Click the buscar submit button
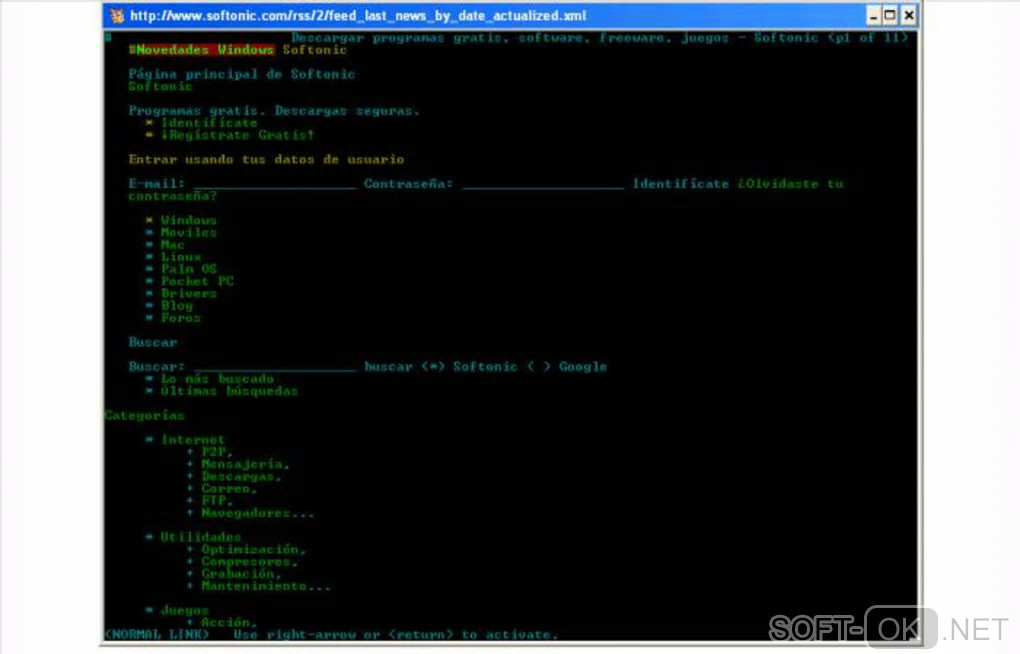Image resolution: width=1020 pixels, height=654 pixels. coord(388,367)
